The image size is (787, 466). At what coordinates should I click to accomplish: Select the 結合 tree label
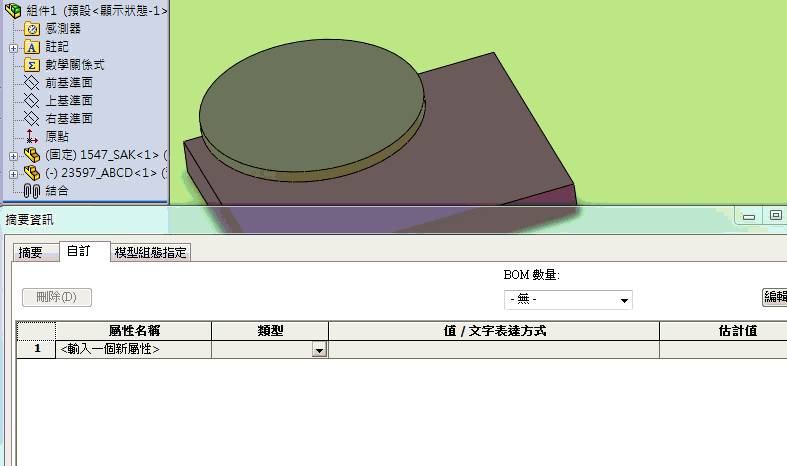(57, 191)
